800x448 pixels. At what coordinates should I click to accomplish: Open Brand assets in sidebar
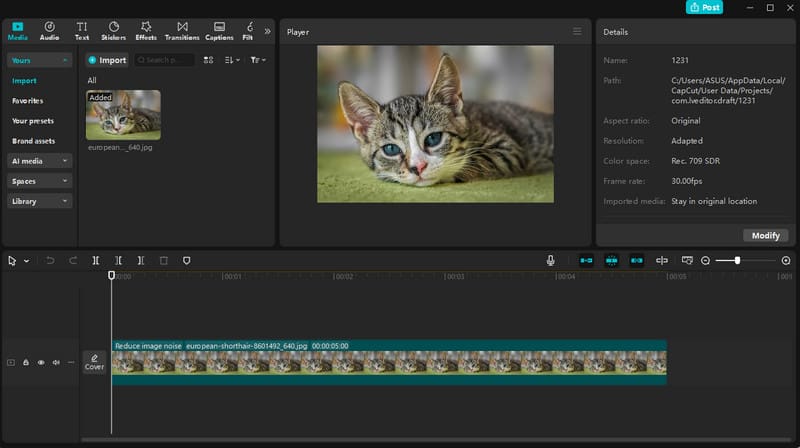(x=33, y=141)
